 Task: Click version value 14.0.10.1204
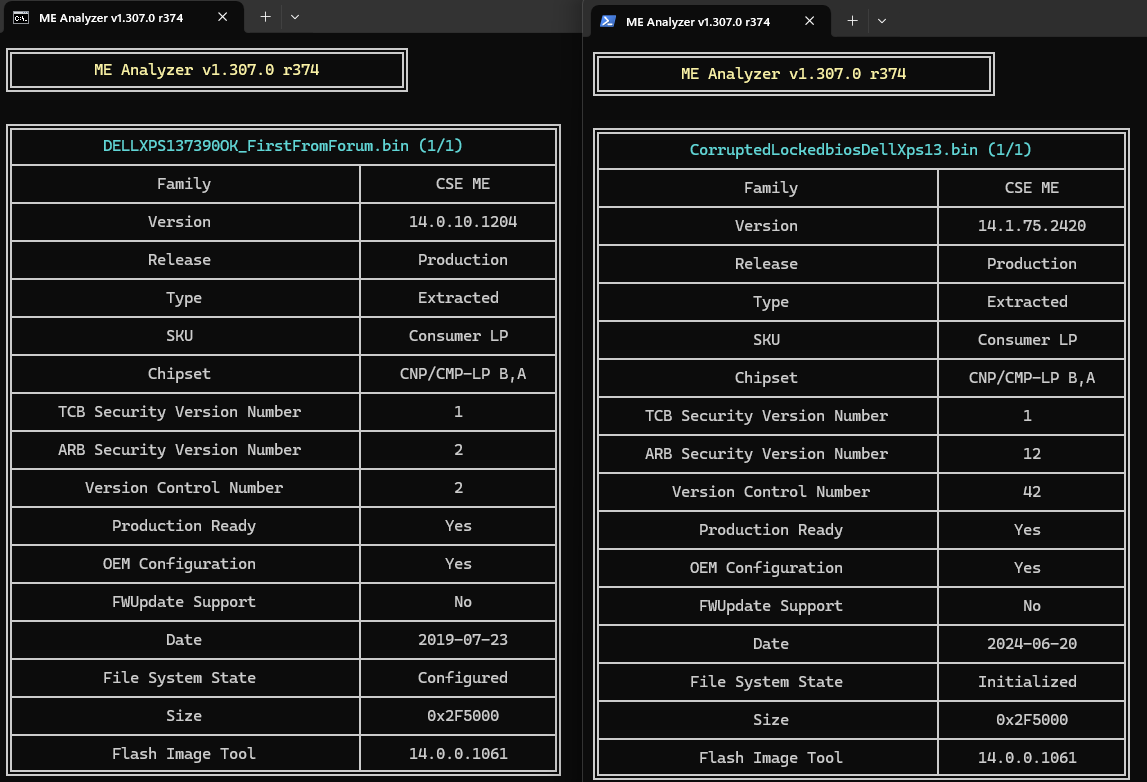(x=462, y=222)
